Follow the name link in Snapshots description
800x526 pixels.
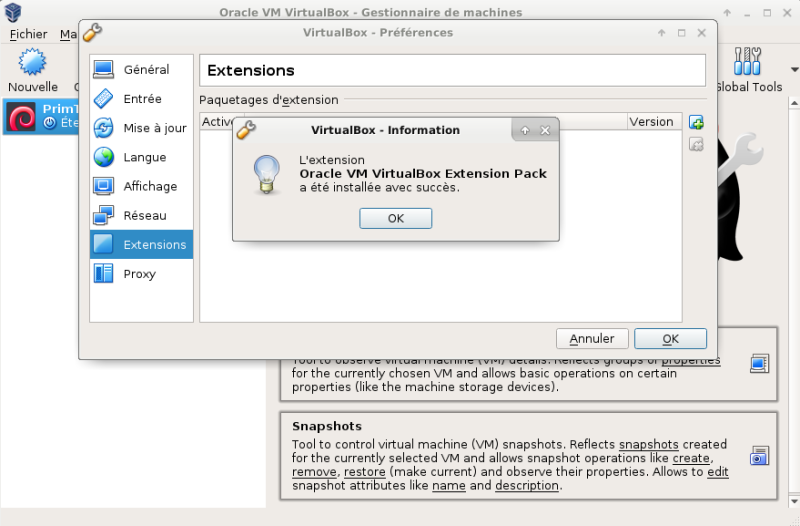(x=448, y=486)
